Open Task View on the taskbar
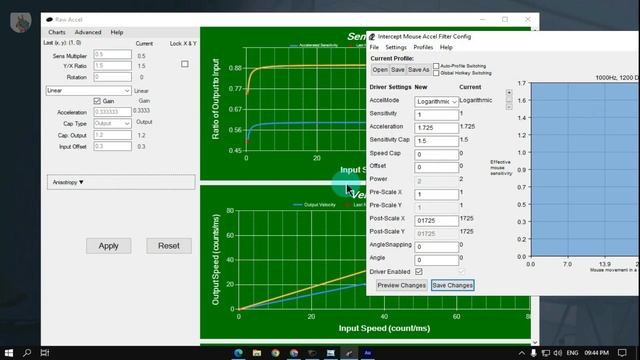This screenshot has width=640, height=360. pyautogui.click(x=45, y=353)
